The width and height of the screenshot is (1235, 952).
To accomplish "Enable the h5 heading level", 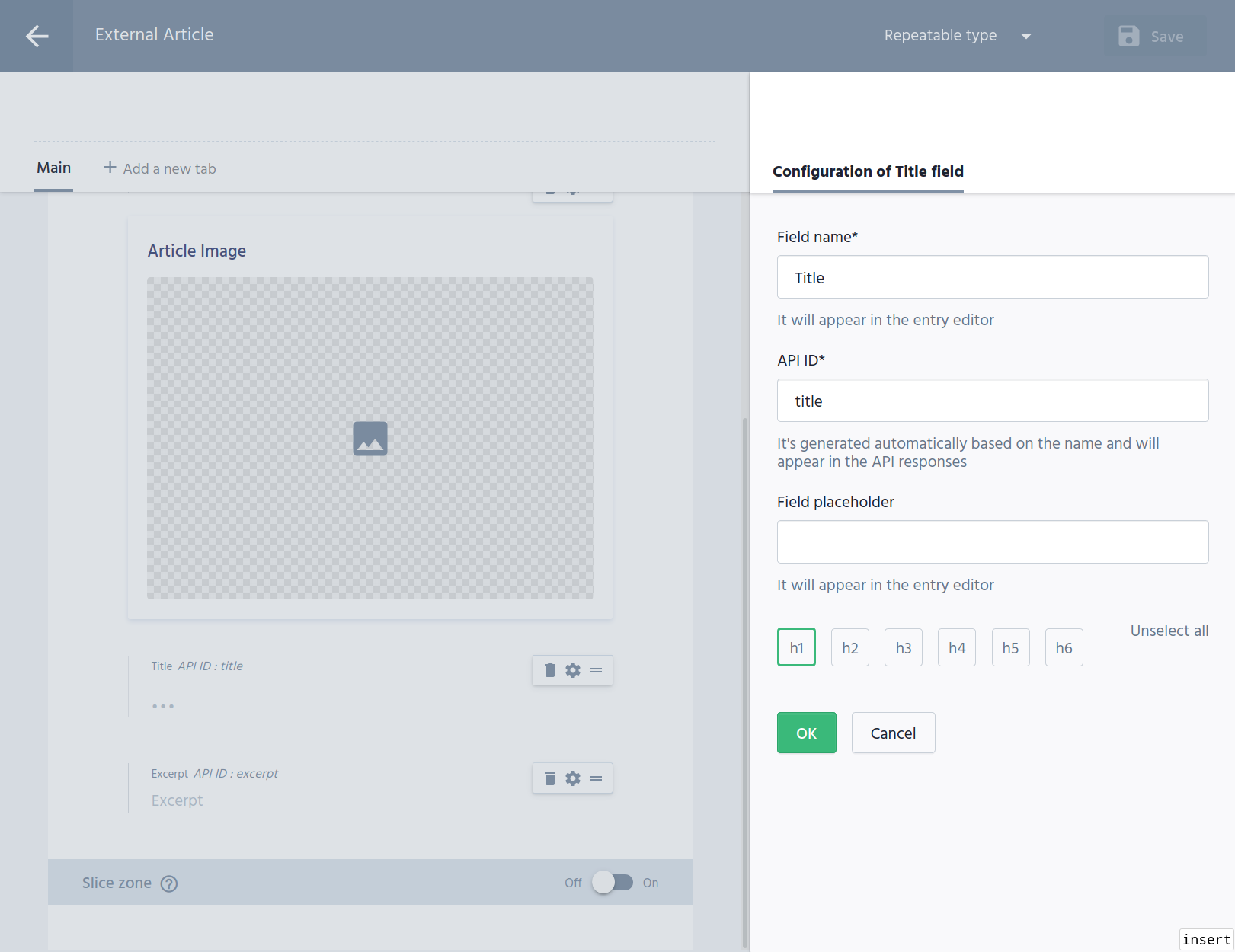I will click(x=1010, y=647).
